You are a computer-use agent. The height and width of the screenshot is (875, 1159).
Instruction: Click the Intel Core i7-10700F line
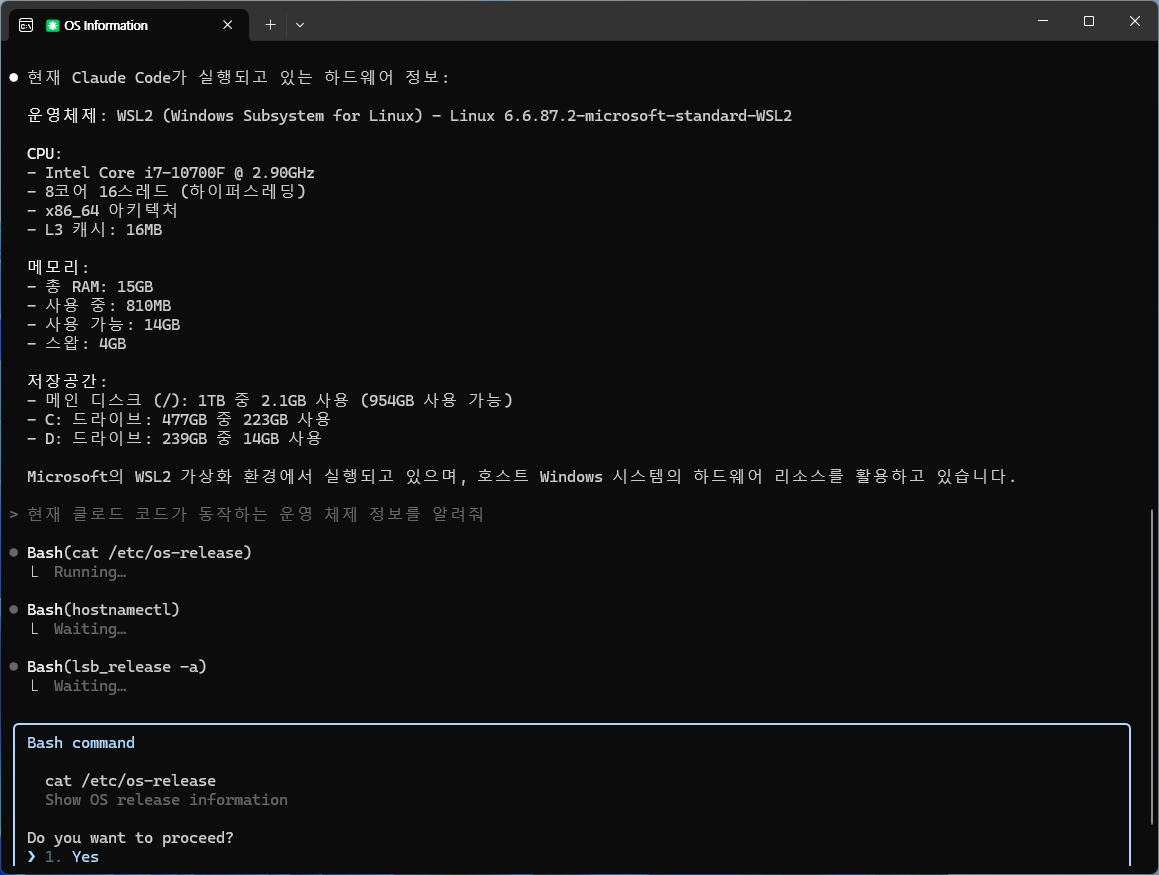171,173
